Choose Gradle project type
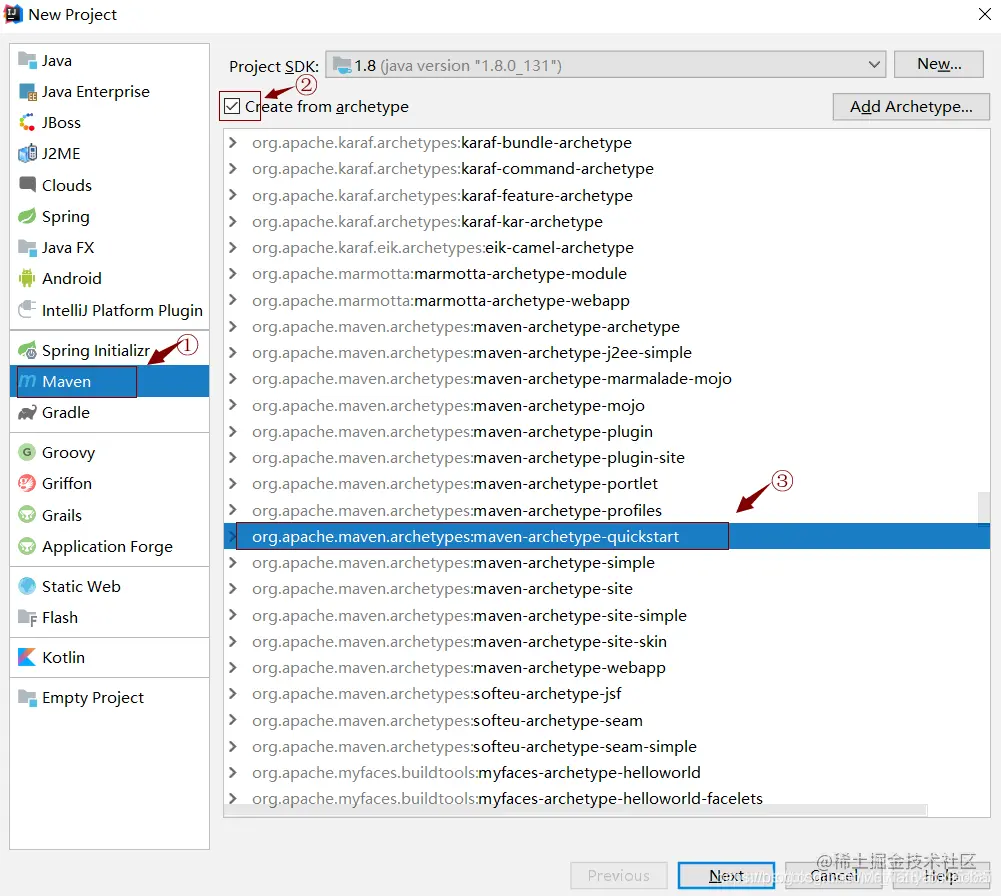Screen dimensions: 1001x896 (x=109, y=413)
